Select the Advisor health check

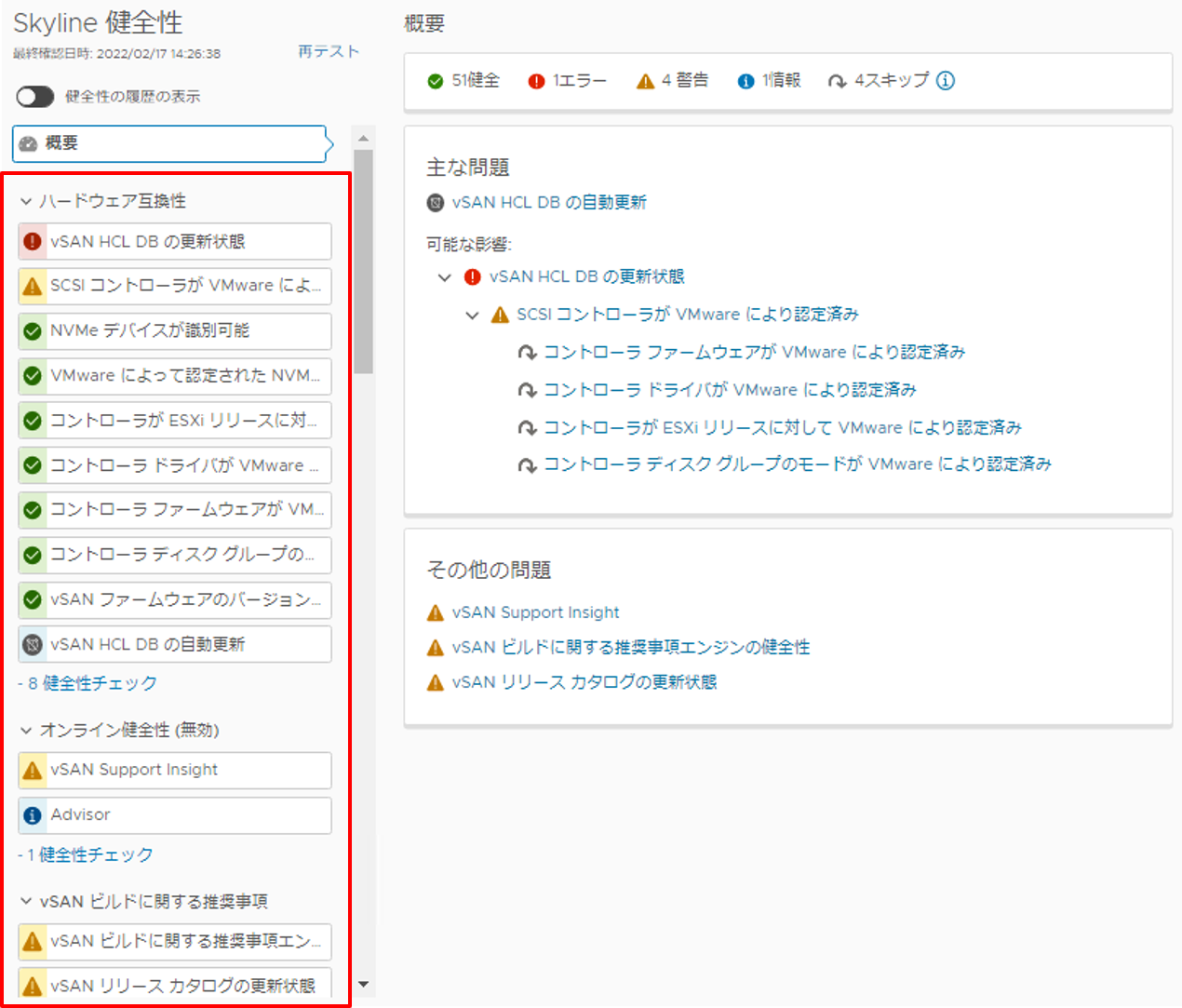point(175,815)
